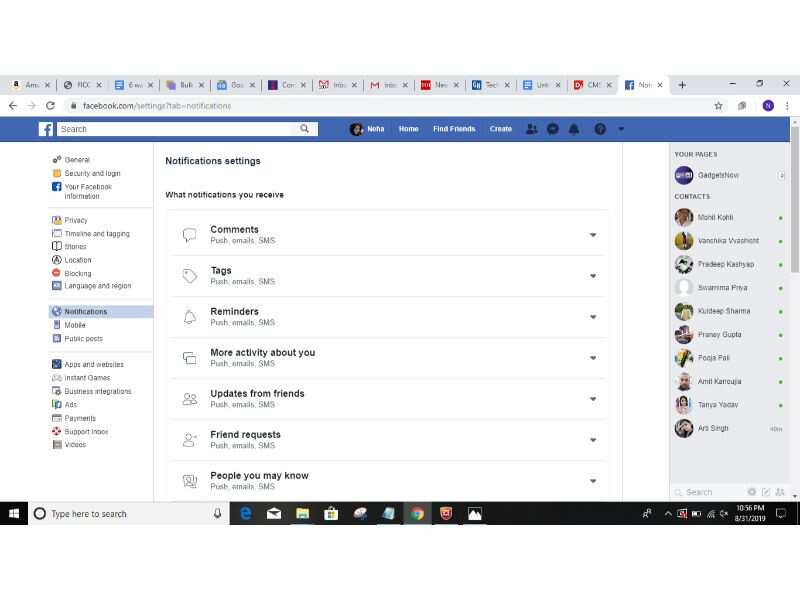Expand the Friend requests notification section

tap(593, 440)
